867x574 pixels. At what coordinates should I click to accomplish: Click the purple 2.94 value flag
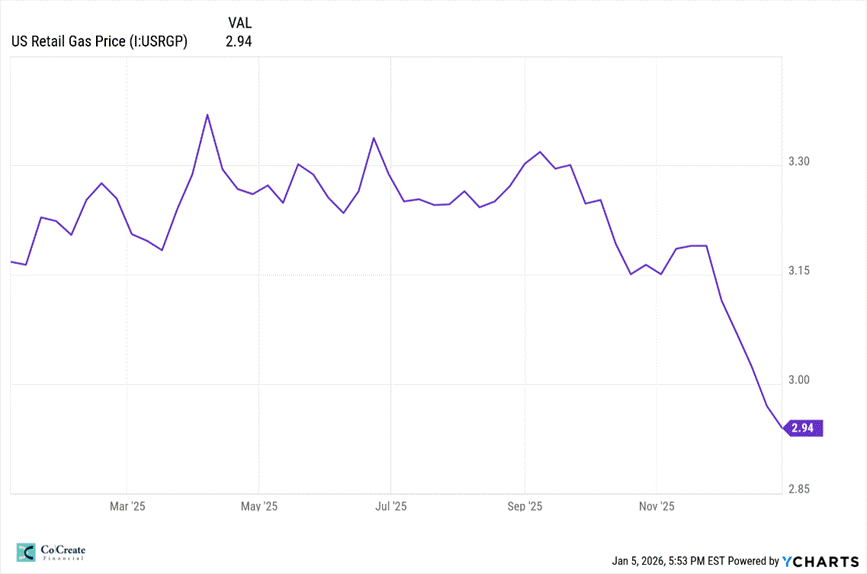point(802,428)
